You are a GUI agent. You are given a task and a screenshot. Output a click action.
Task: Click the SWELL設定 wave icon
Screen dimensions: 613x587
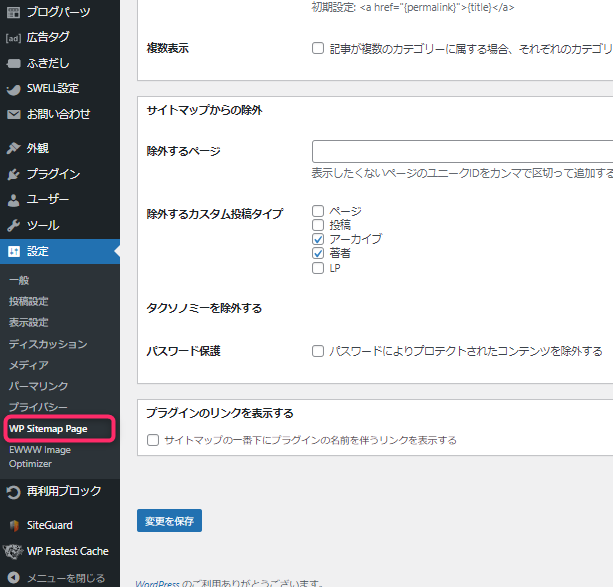click(x=13, y=89)
